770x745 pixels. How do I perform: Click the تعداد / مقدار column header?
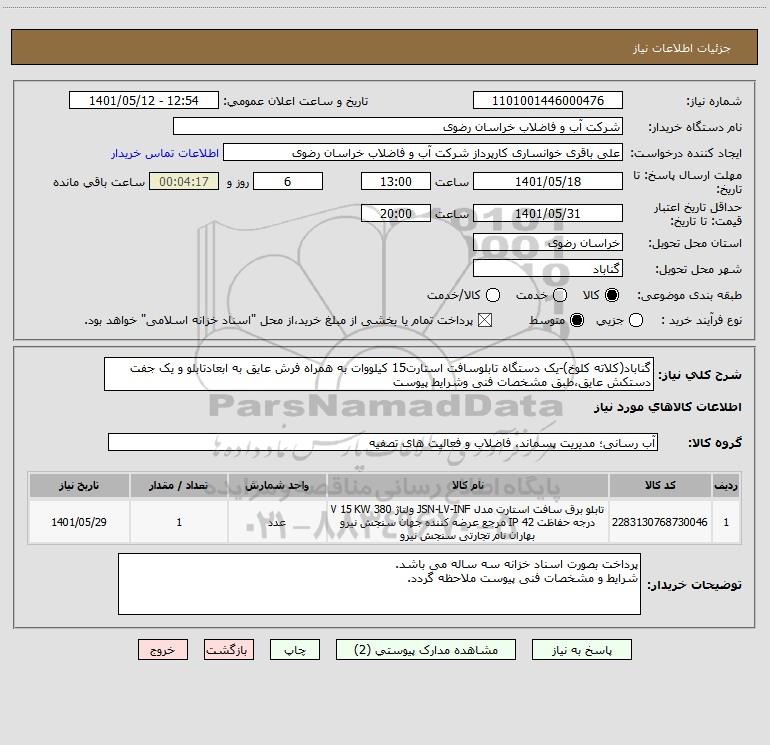coord(179,485)
